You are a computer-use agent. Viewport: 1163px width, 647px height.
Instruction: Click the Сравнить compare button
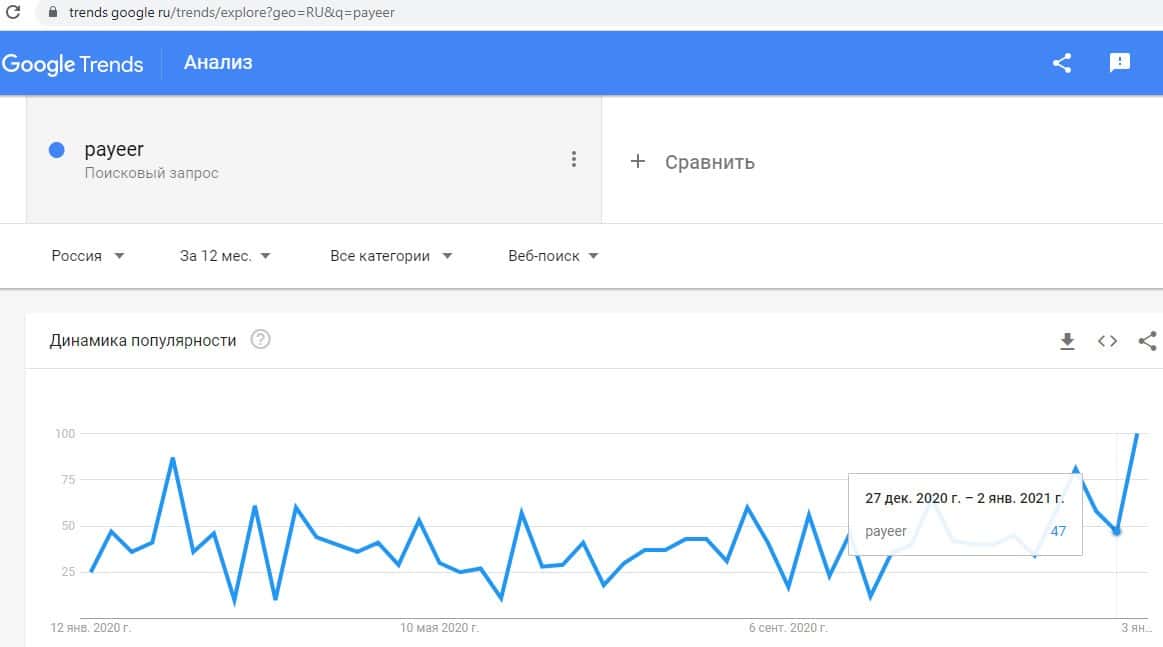point(709,162)
